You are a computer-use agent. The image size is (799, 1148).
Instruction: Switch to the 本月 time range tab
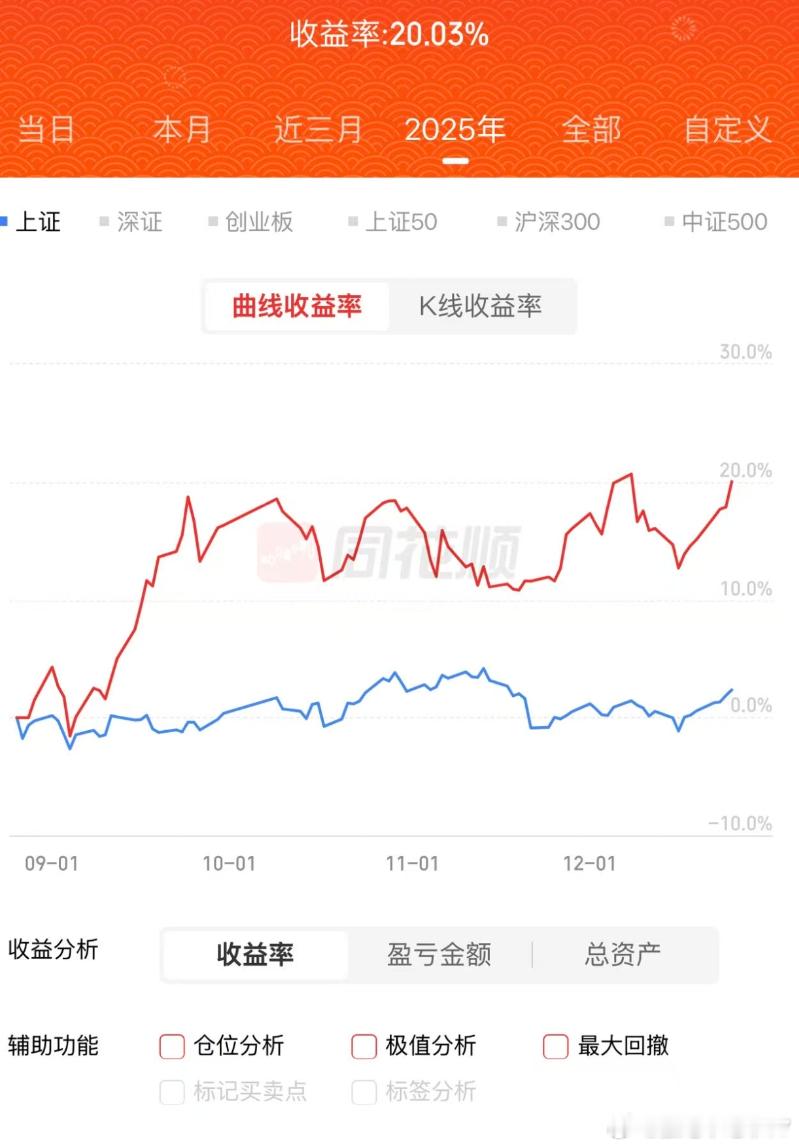pyautogui.click(x=181, y=130)
